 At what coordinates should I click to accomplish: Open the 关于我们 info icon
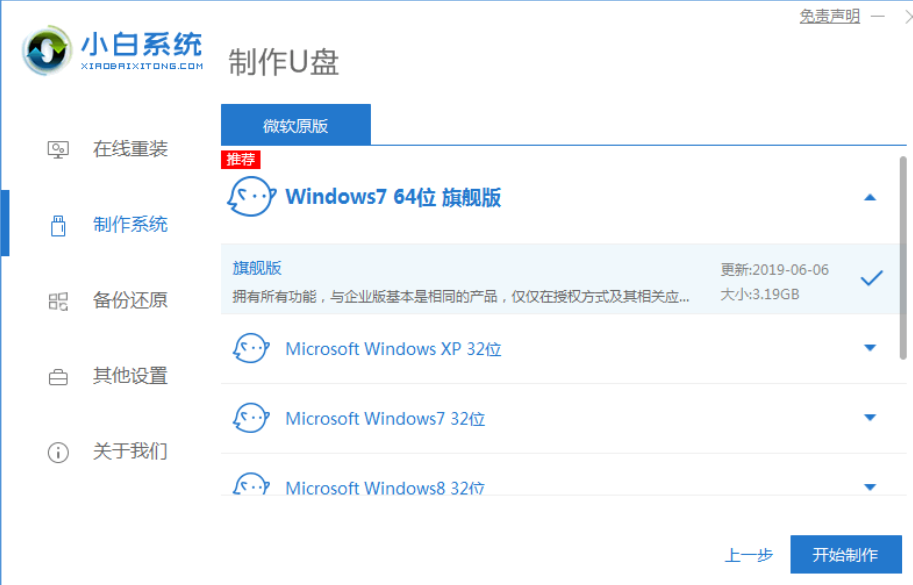pos(58,452)
